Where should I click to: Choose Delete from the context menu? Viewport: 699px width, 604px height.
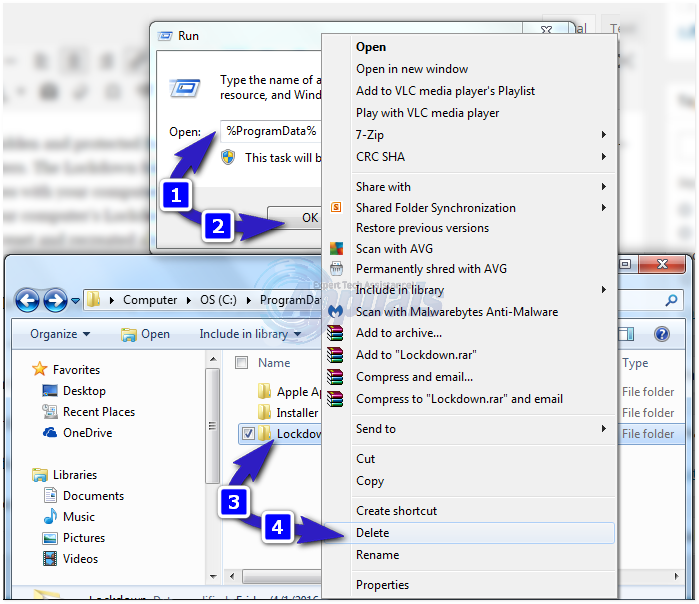pyautogui.click(x=469, y=533)
